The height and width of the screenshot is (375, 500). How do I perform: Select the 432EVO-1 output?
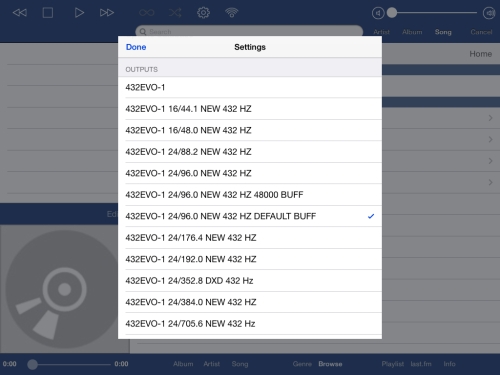point(250,87)
